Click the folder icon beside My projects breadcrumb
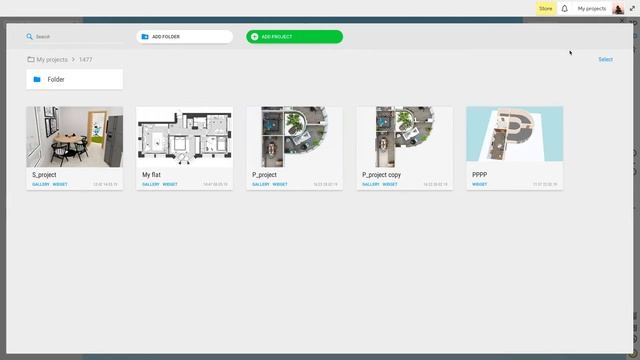Viewport: 640px width, 360px height. click(31, 60)
